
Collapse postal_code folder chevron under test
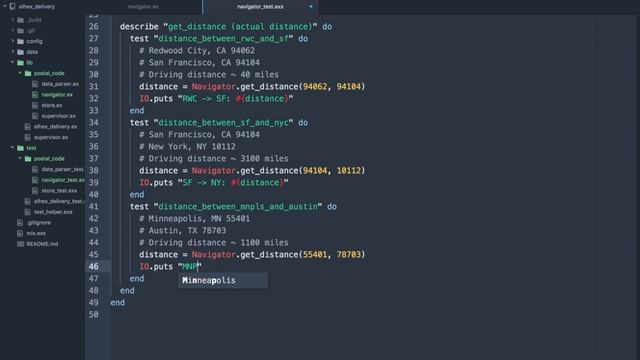pos(20,158)
